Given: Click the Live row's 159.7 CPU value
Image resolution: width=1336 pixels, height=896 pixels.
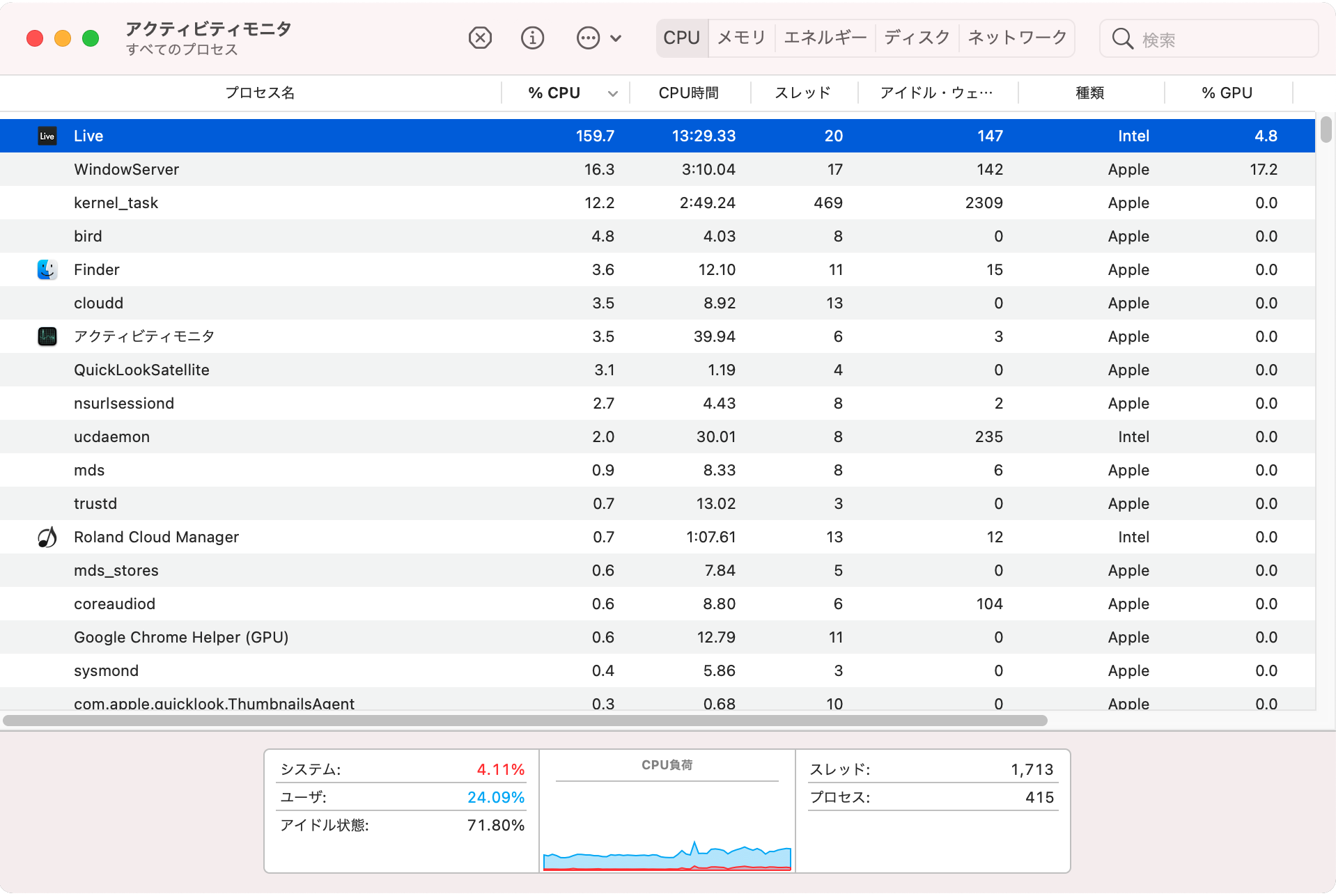Looking at the screenshot, I should point(595,136).
